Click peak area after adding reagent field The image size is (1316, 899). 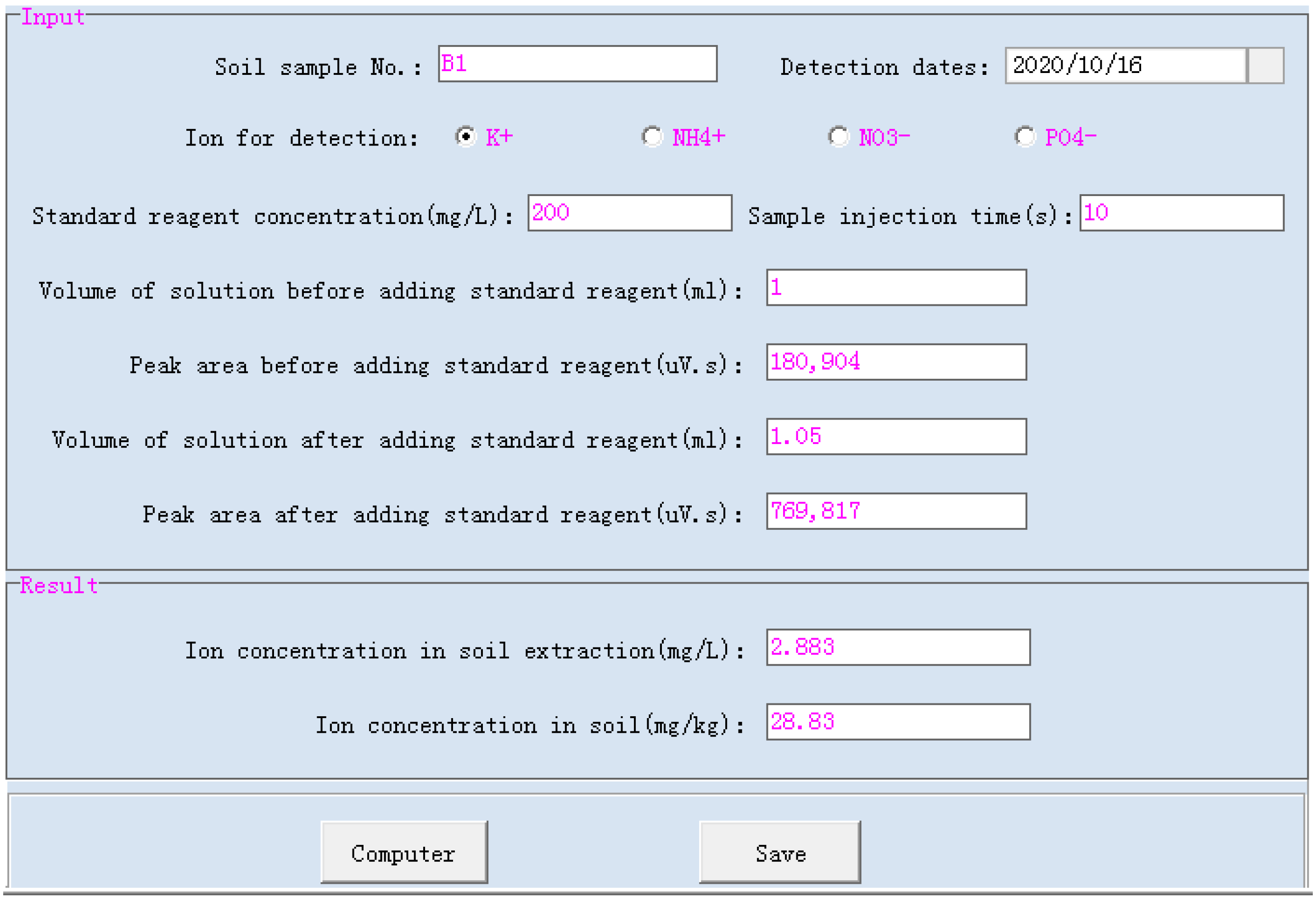(x=896, y=511)
